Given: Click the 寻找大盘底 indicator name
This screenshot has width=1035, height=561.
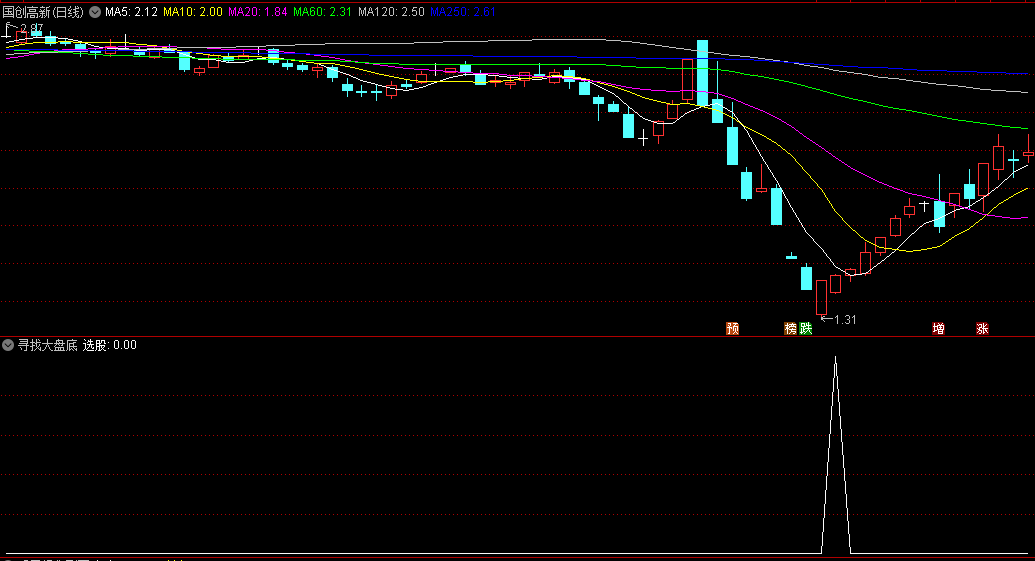Looking at the screenshot, I should [48, 345].
